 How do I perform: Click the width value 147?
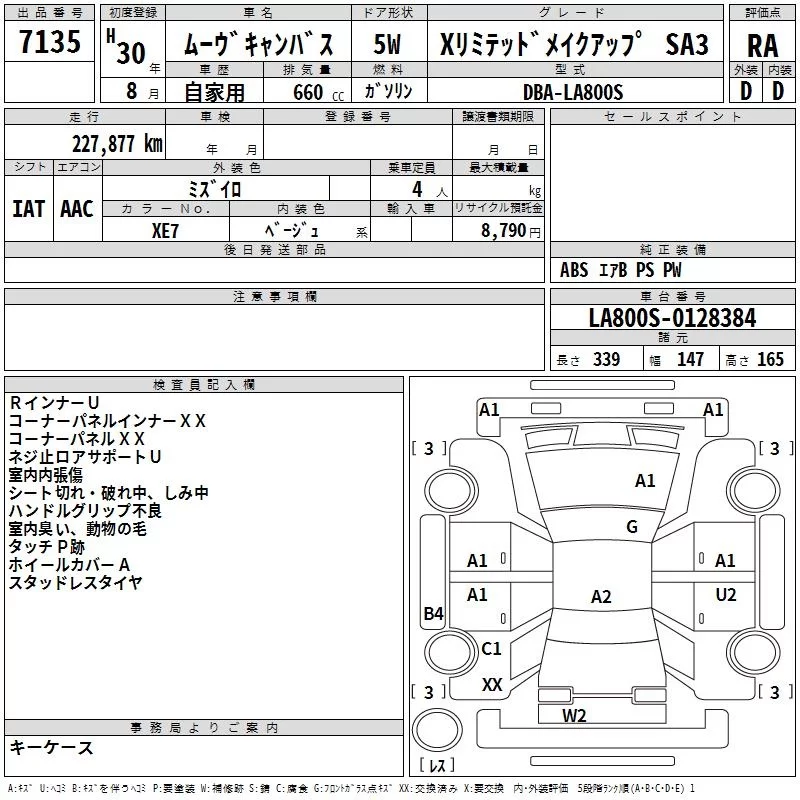(x=690, y=359)
